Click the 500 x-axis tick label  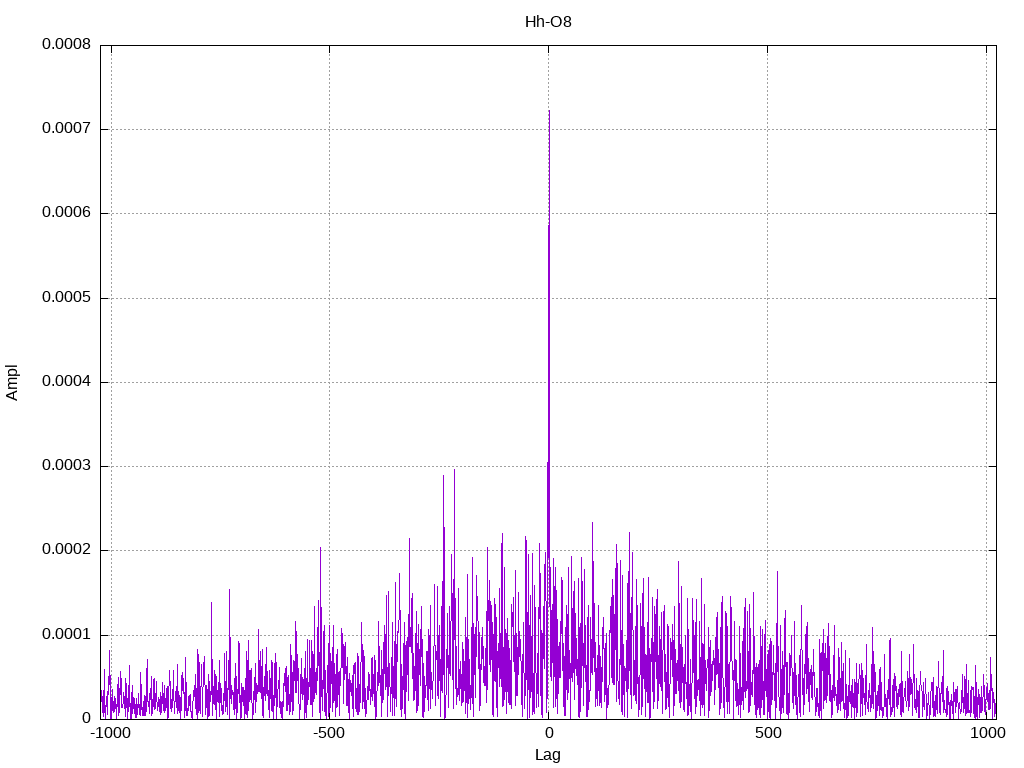(768, 733)
